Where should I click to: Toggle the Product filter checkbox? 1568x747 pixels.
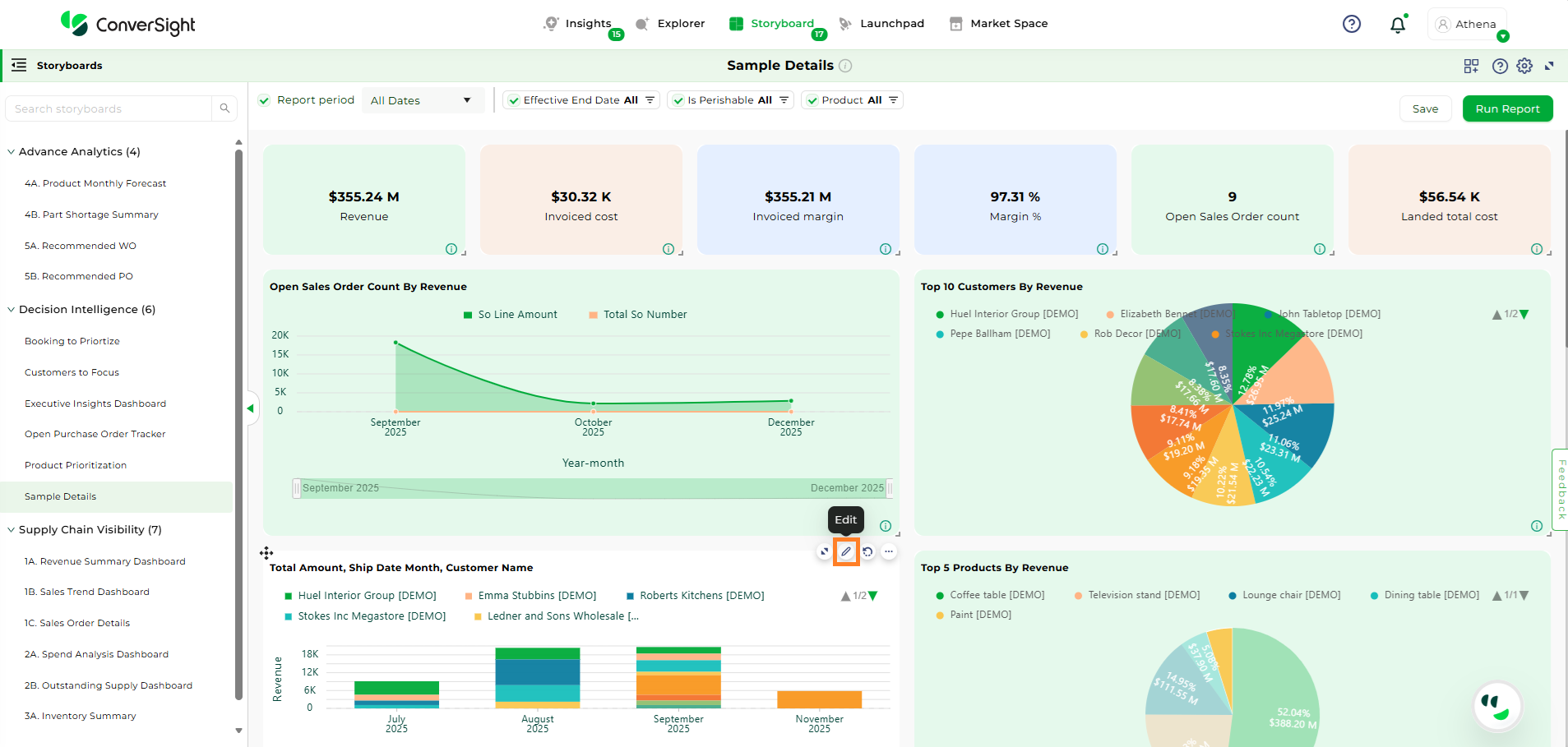tap(812, 100)
